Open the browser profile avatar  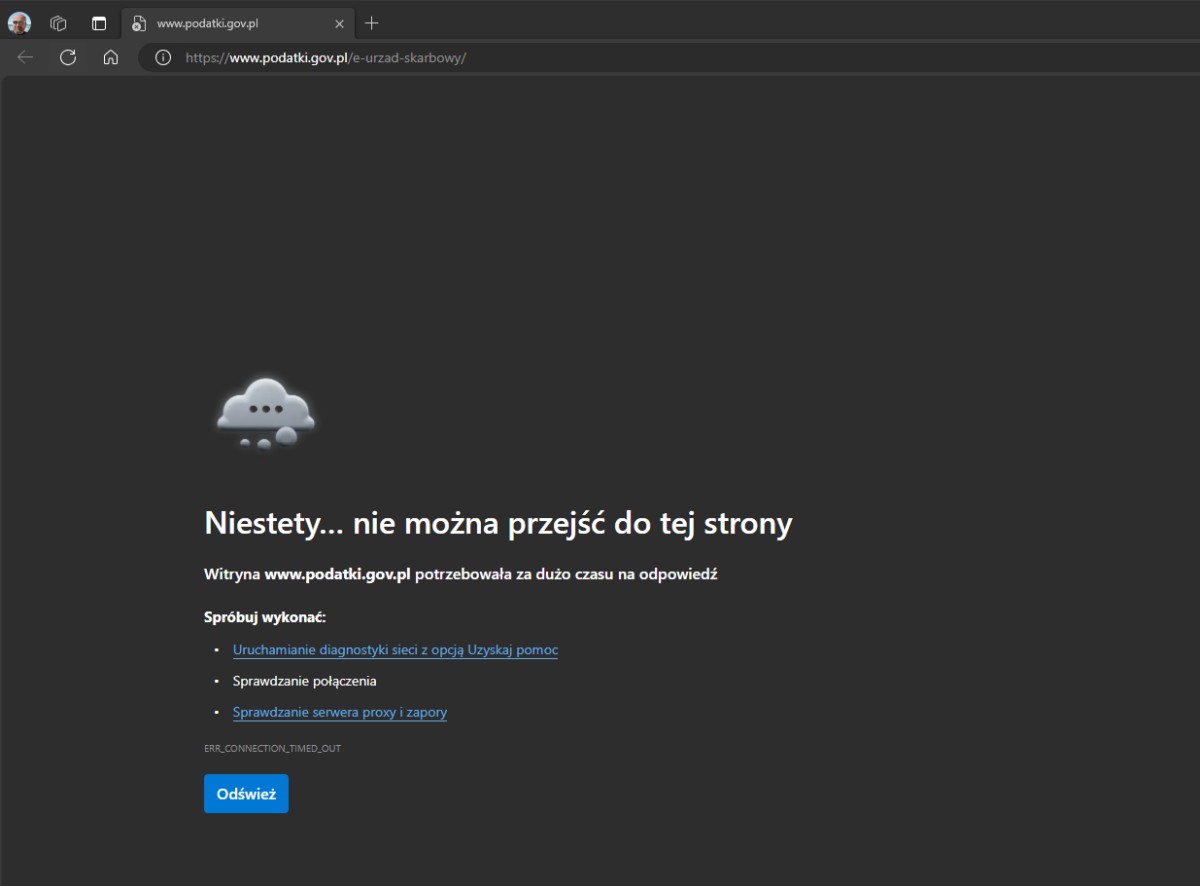coord(18,22)
